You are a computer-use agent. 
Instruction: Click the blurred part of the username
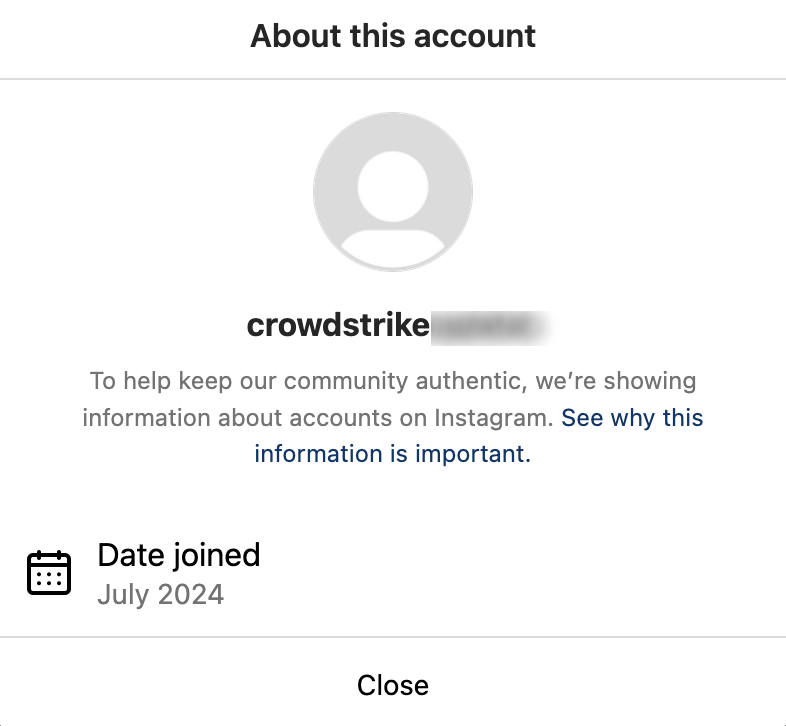point(490,326)
